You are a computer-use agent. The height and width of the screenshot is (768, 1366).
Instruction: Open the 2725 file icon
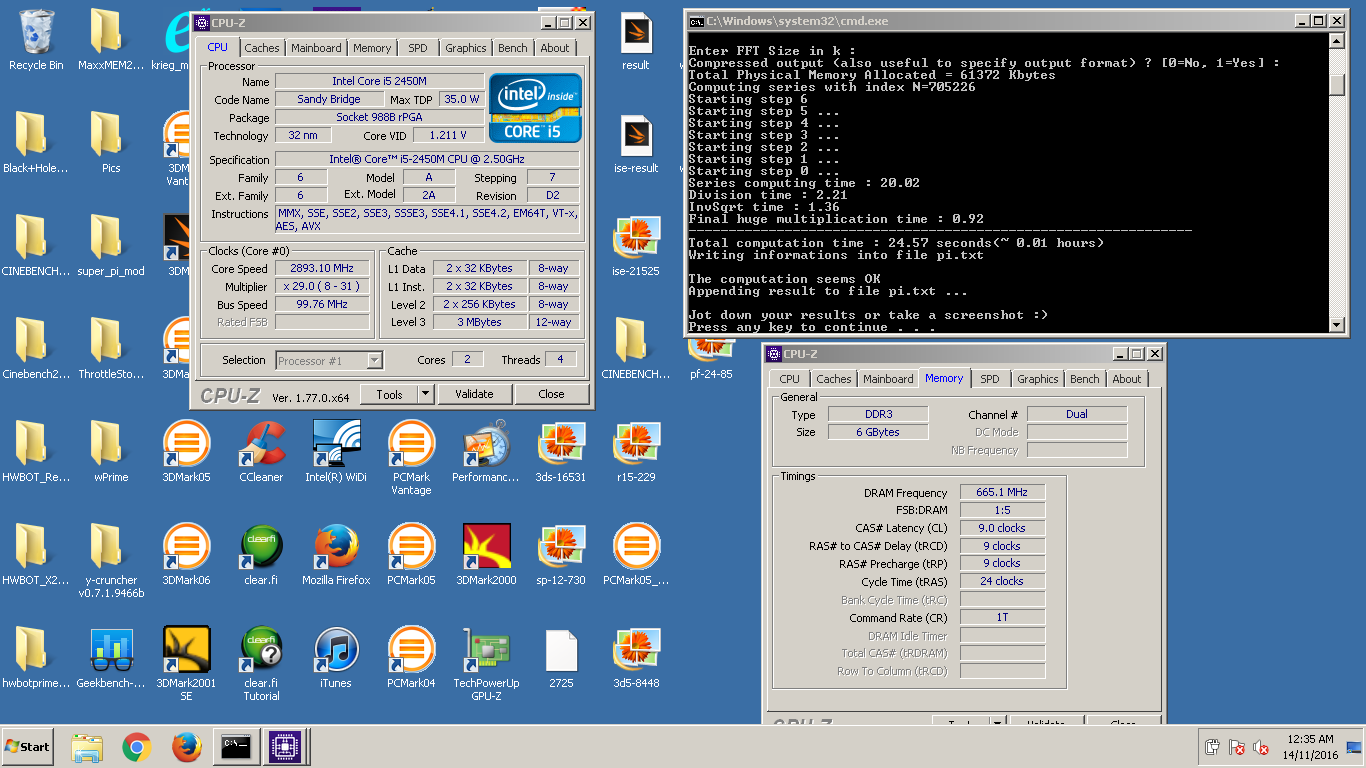coord(561,658)
